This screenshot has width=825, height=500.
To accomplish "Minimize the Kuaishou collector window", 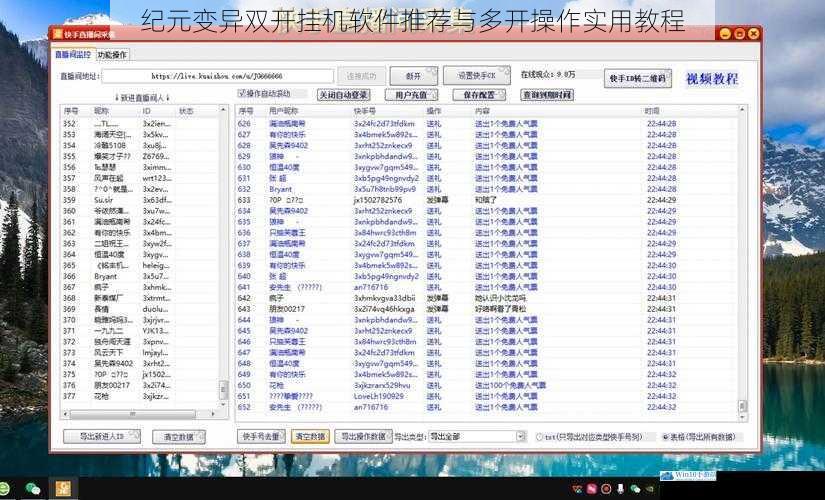I will (725, 34).
